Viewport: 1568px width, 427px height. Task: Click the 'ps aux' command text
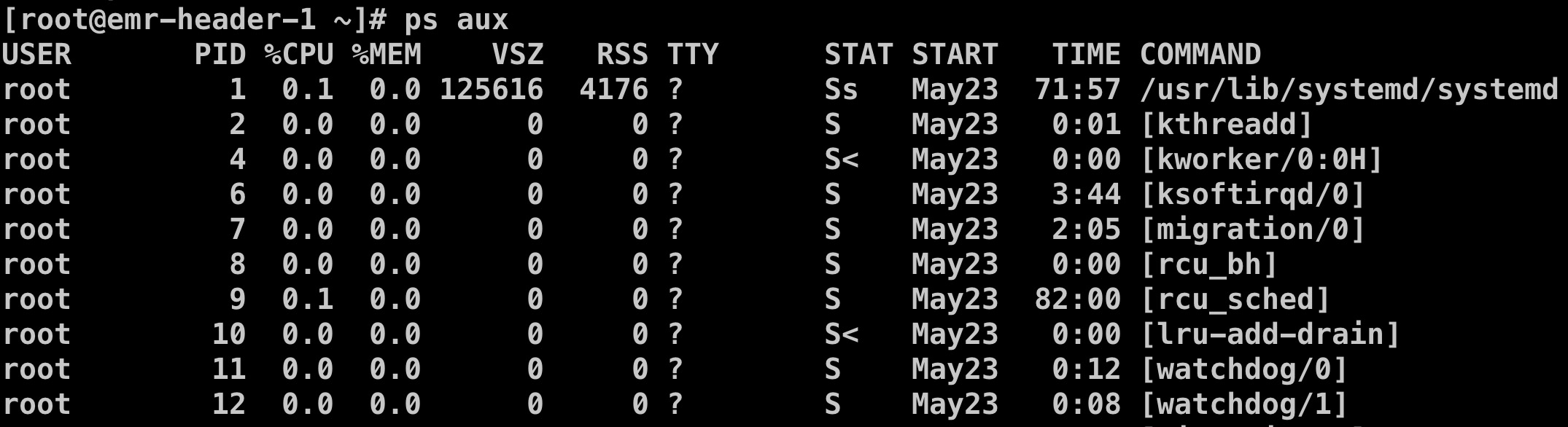[456, 20]
